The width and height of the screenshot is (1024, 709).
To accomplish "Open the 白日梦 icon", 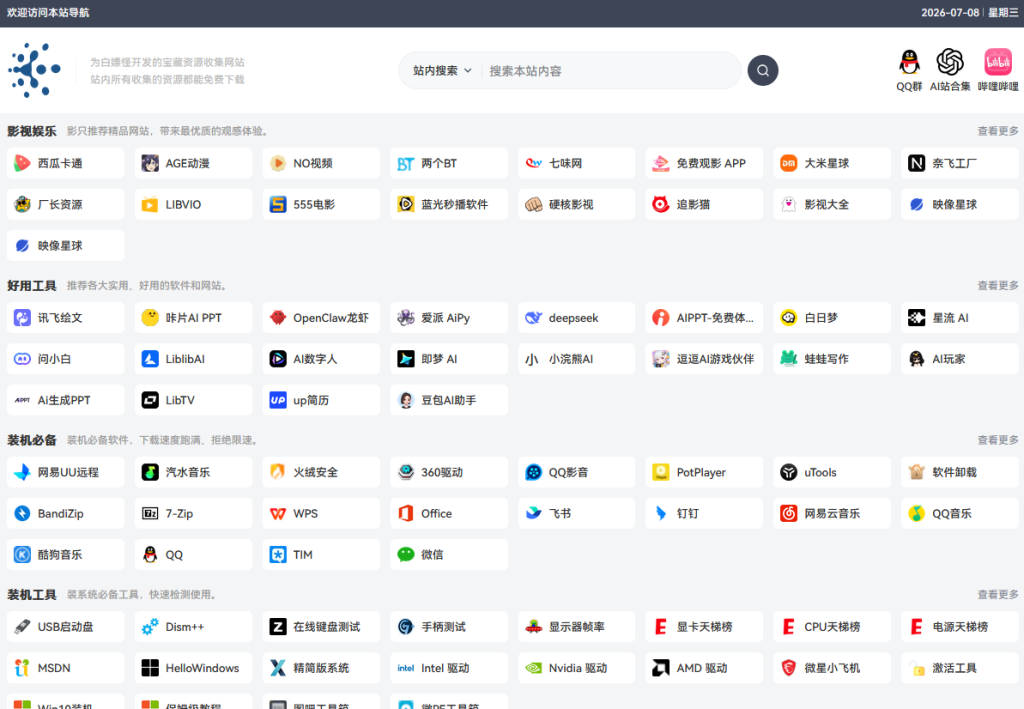I will [x=789, y=318].
